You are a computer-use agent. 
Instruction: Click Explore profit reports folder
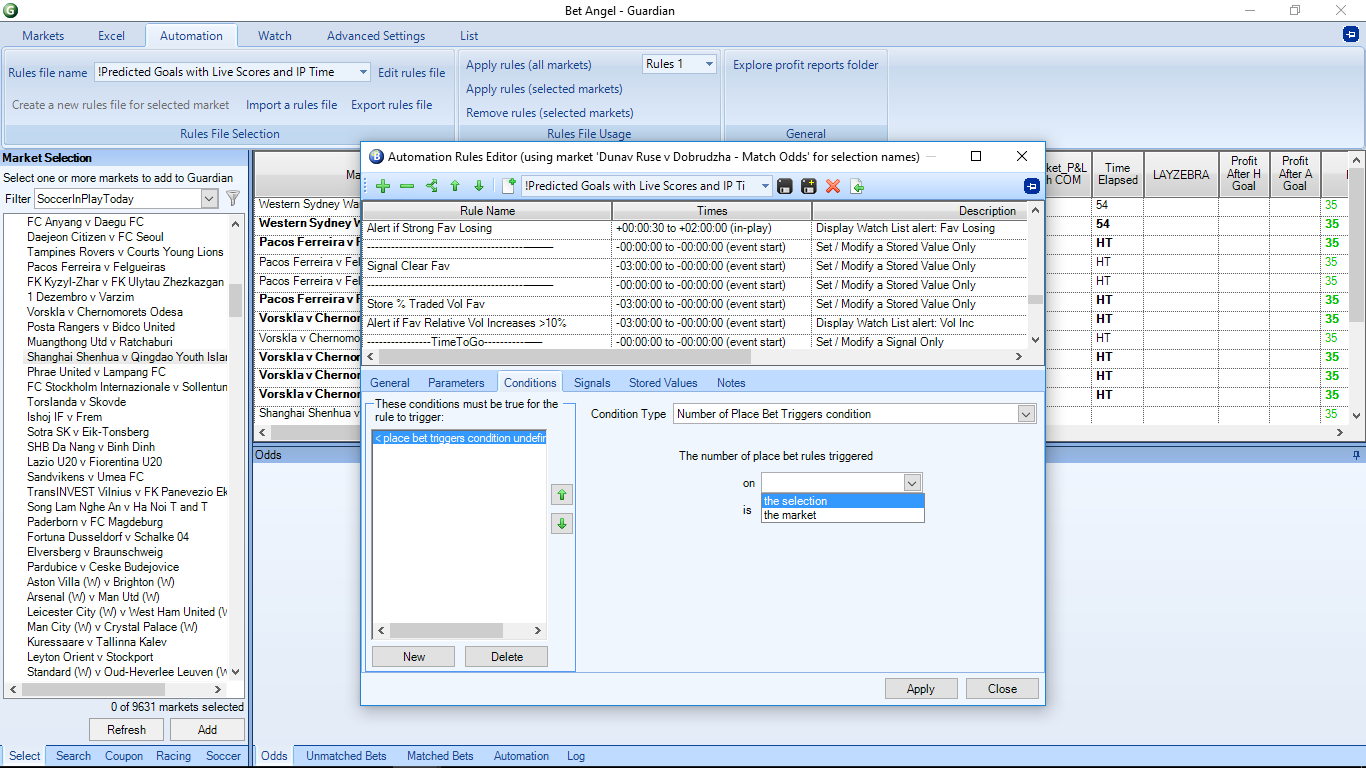coord(806,65)
